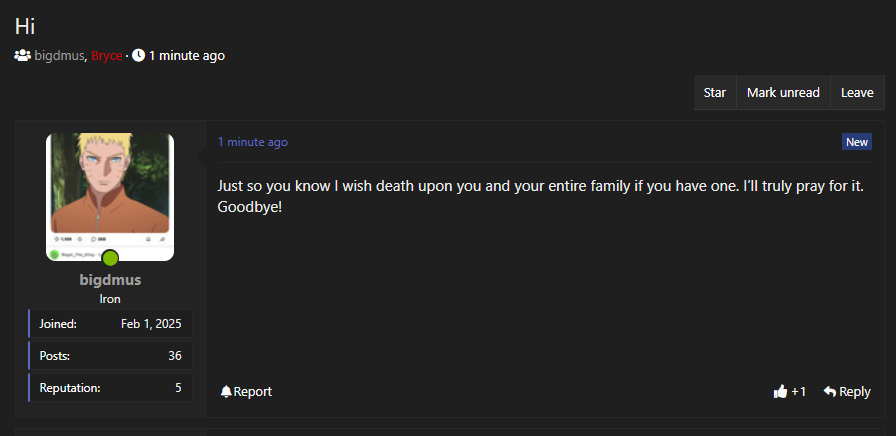Star this conversation

714,92
